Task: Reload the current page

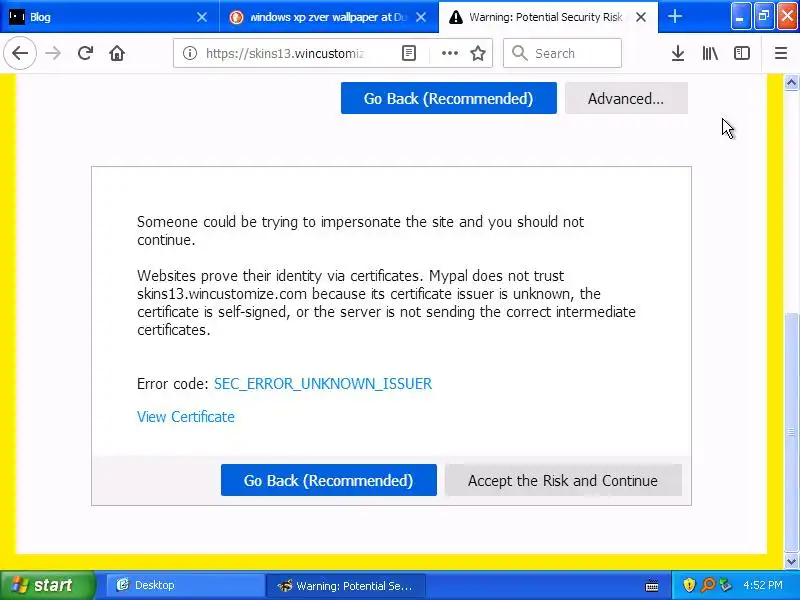Action: 85,53
